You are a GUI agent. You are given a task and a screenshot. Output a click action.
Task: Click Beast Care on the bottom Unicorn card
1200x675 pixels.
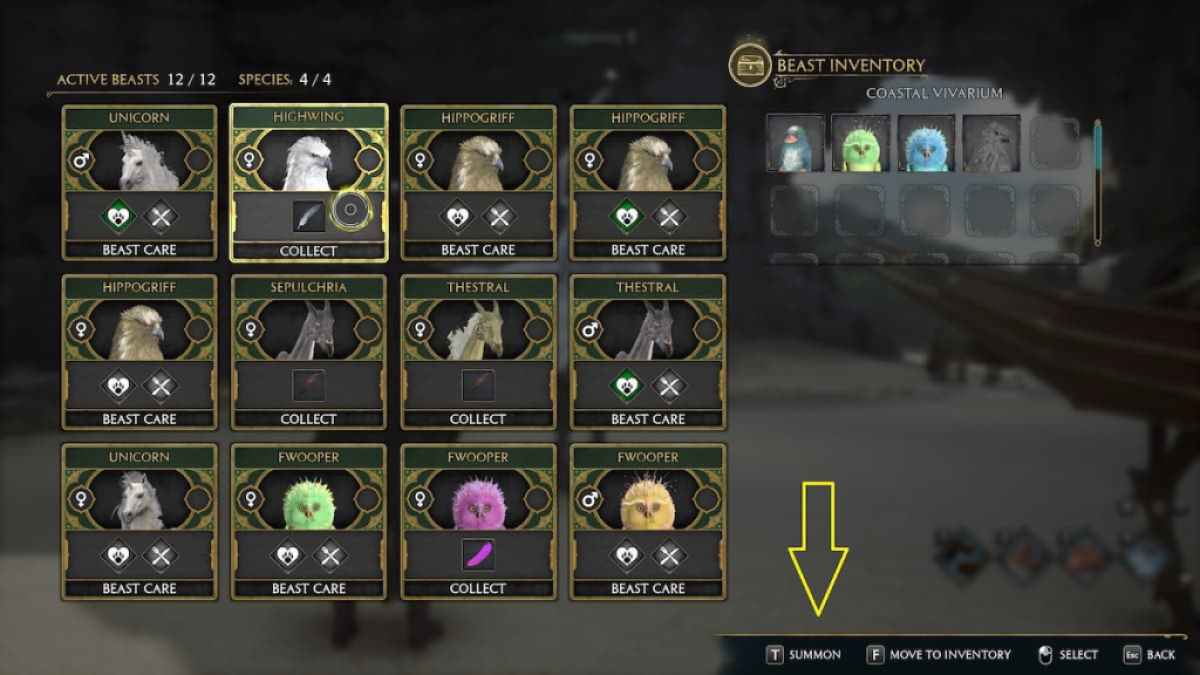(139, 589)
